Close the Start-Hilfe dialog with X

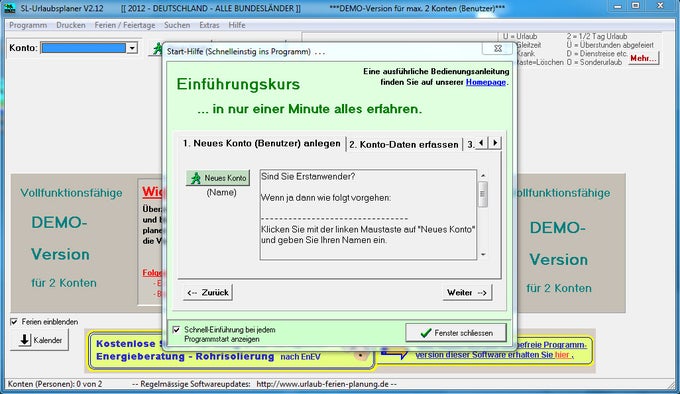pyautogui.click(x=498, y=49)
